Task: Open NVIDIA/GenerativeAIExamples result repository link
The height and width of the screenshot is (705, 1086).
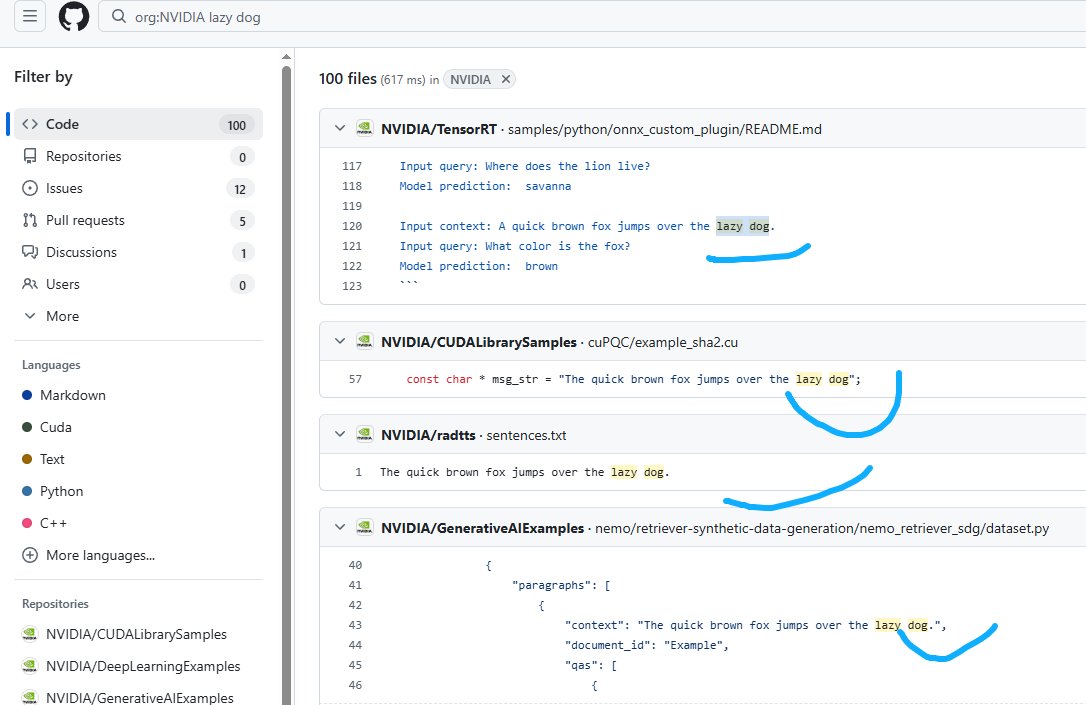Action: 483,528
